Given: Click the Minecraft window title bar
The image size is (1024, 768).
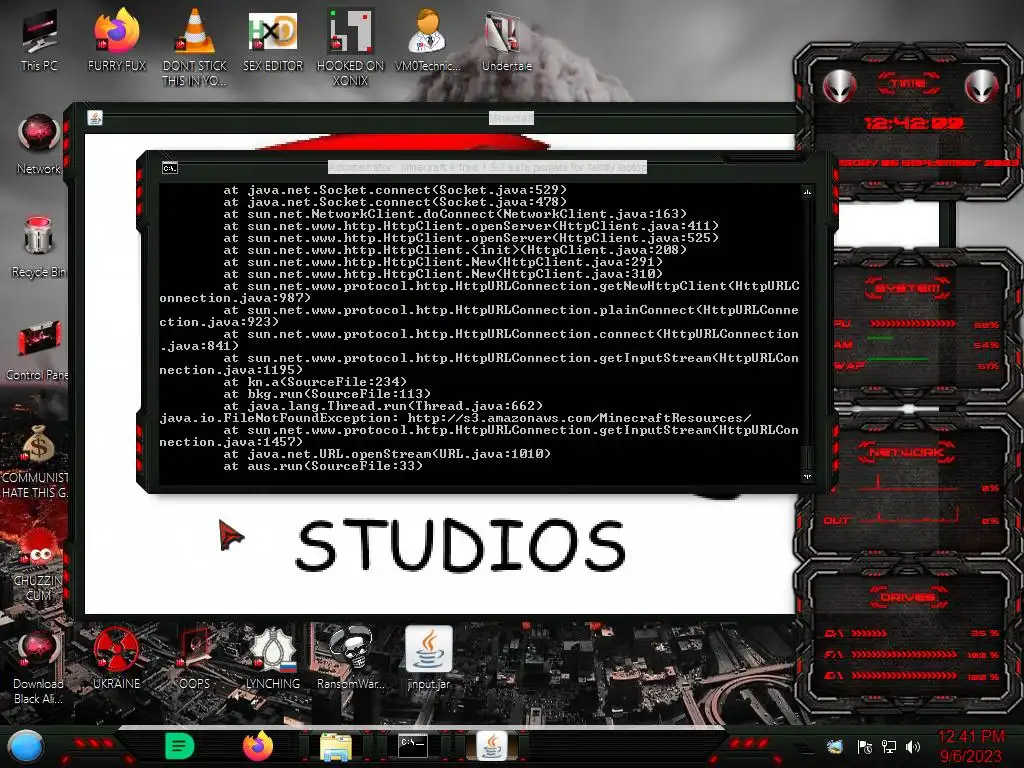Looking at the screenshot, I should click(511, 118).
